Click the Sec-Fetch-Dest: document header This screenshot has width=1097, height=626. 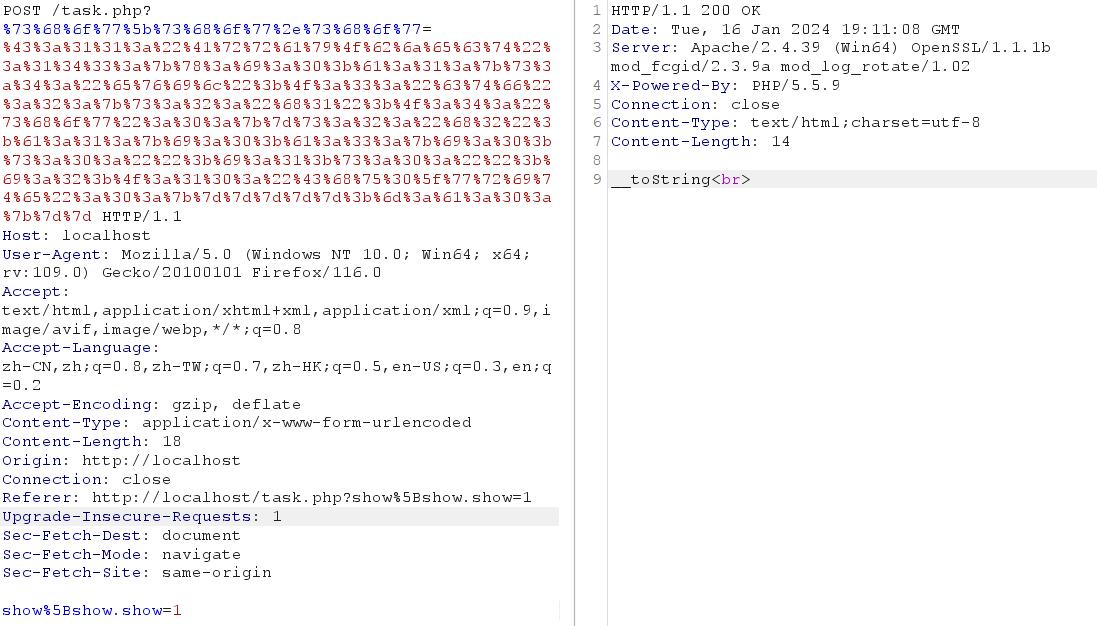121,536
